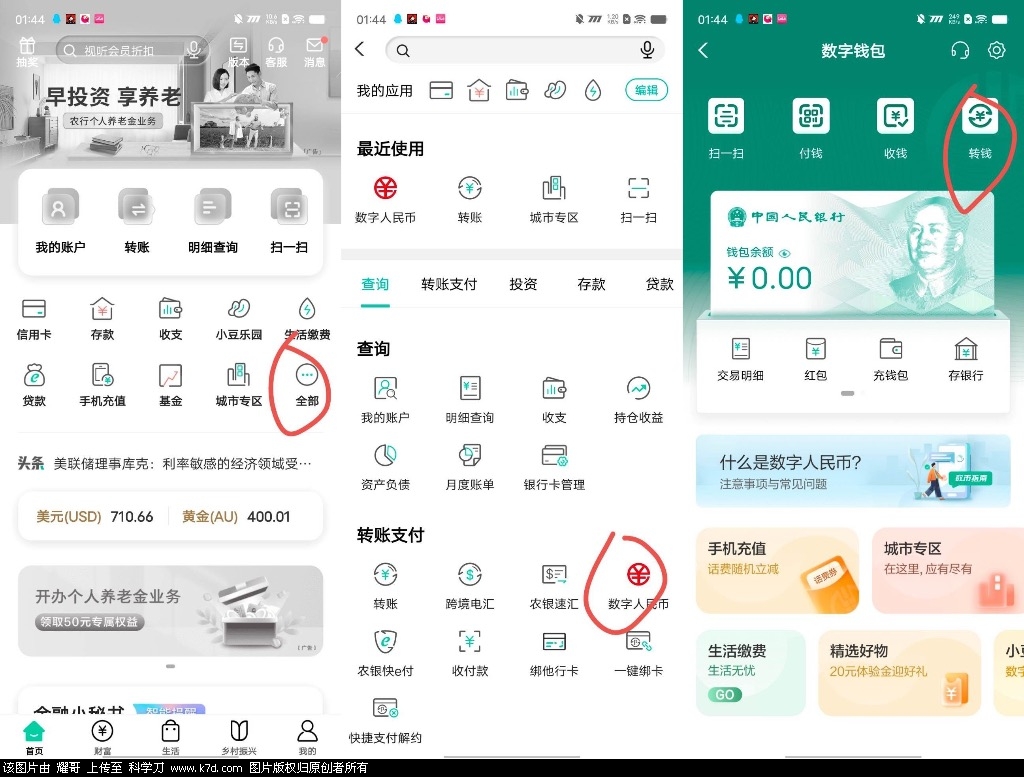The image size is (1024, 777).
Task: Select the 查询 category tab
Action: [375, 284]
